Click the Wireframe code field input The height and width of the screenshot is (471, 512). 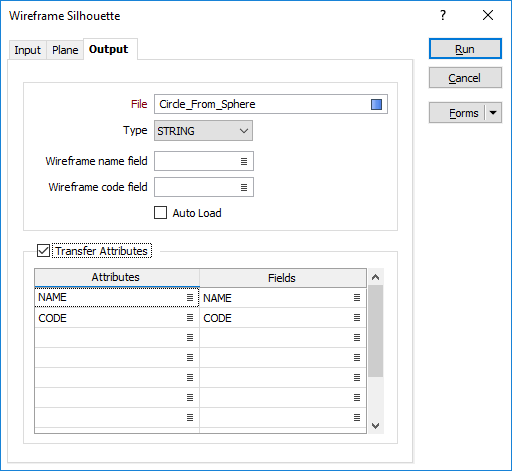coord(204,187)
